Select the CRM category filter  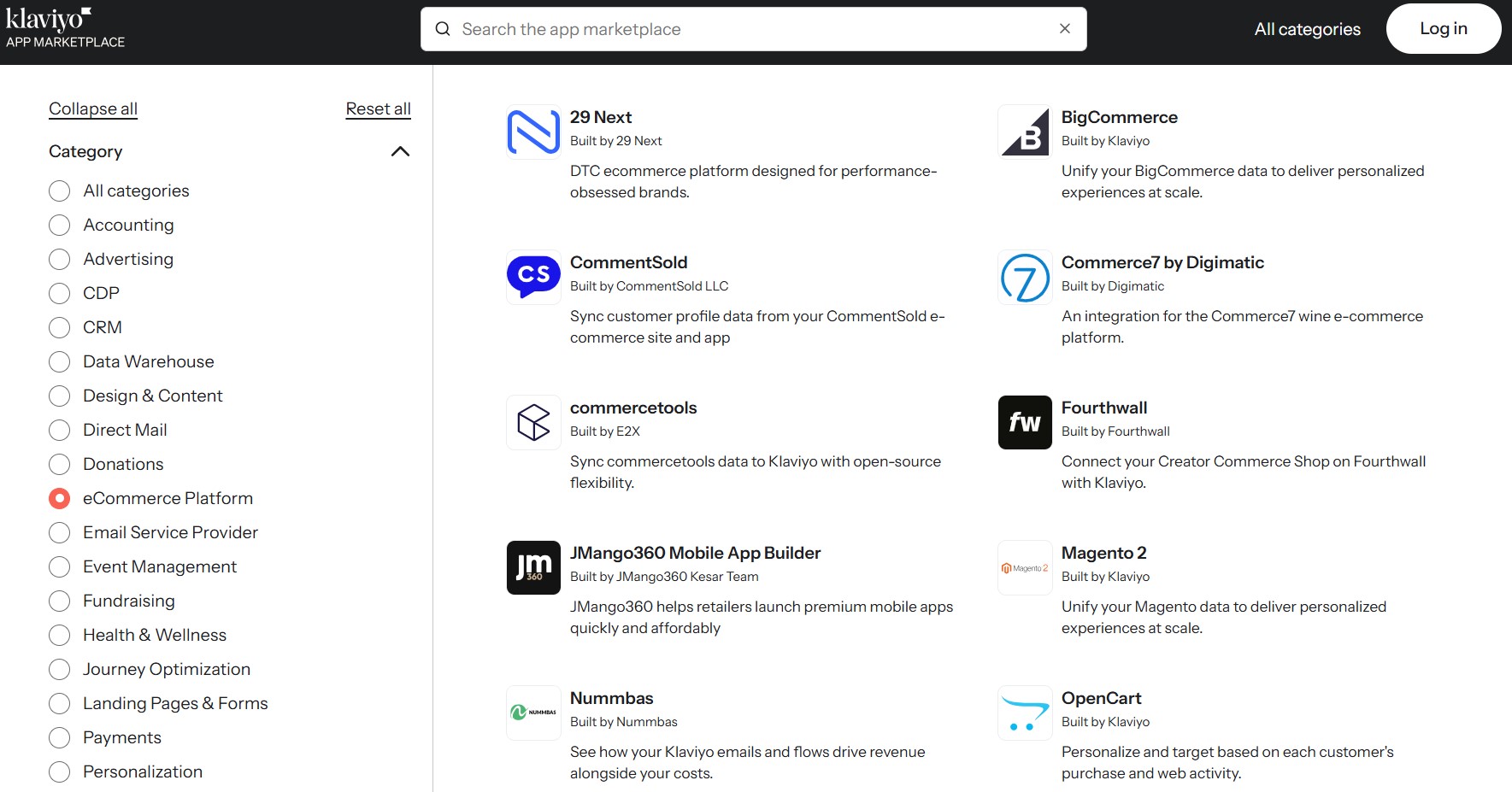[59, 327]
